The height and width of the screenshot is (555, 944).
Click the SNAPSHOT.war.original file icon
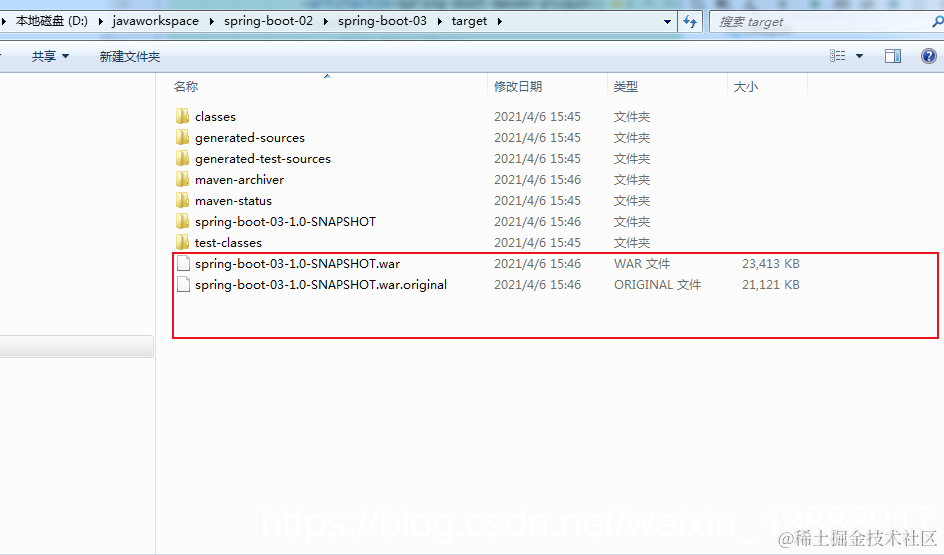(x=184, y=285)
